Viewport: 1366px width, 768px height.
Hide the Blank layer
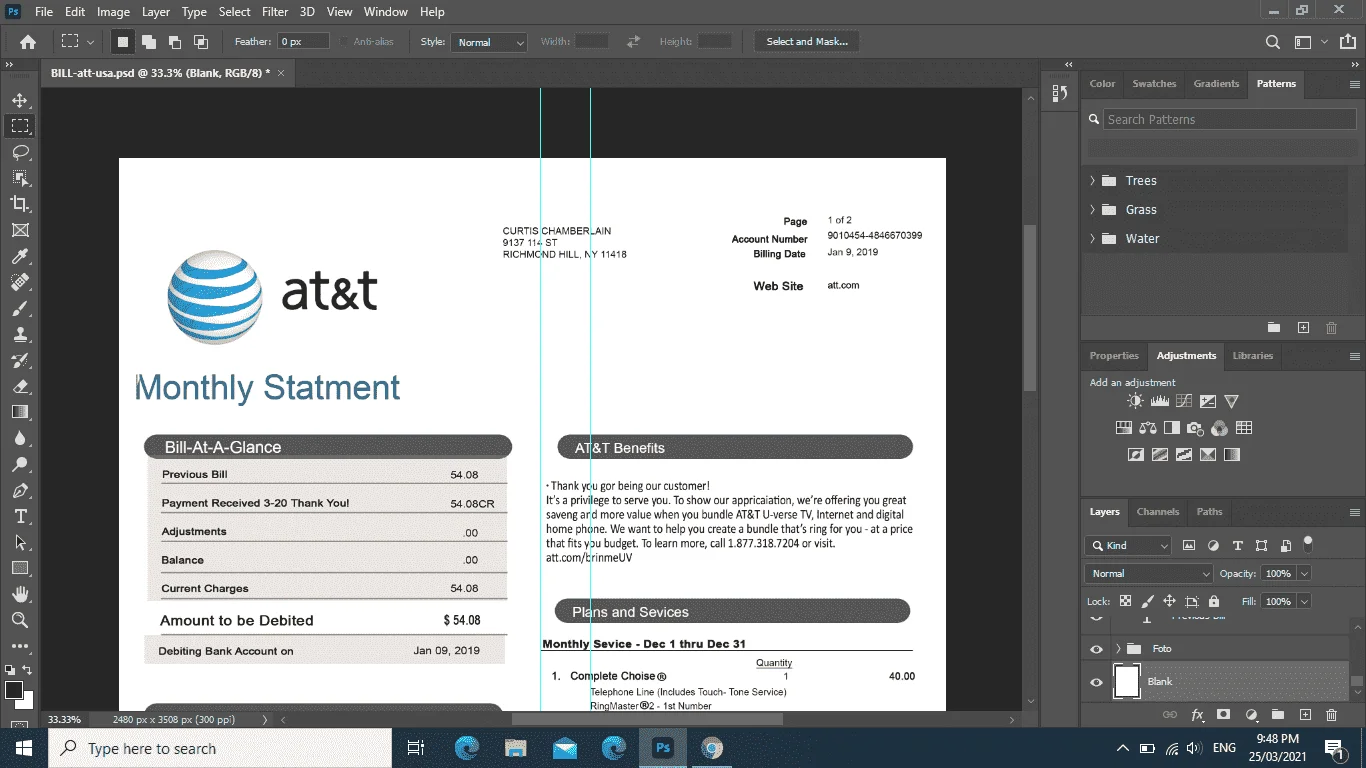click(1096, 682)
